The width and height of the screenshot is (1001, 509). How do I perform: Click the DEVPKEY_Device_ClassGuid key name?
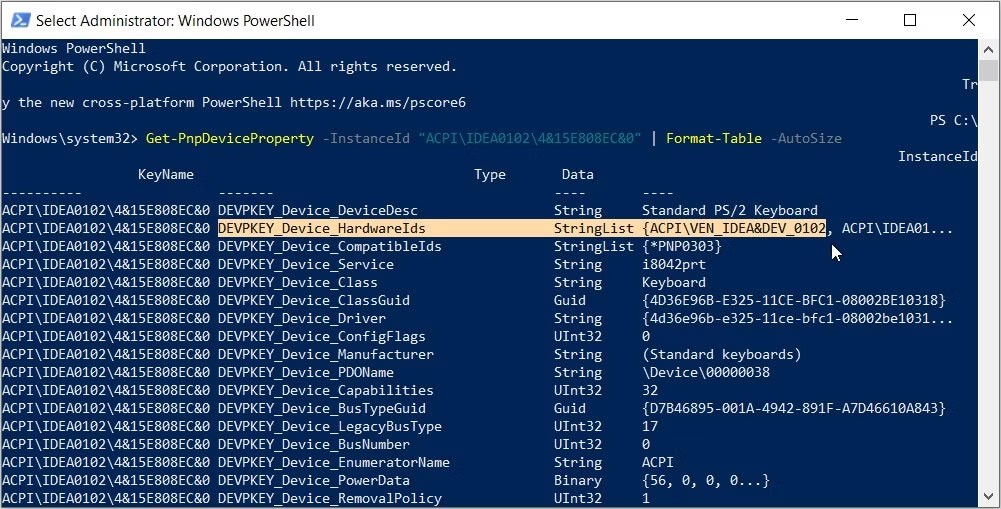(314, 301)
